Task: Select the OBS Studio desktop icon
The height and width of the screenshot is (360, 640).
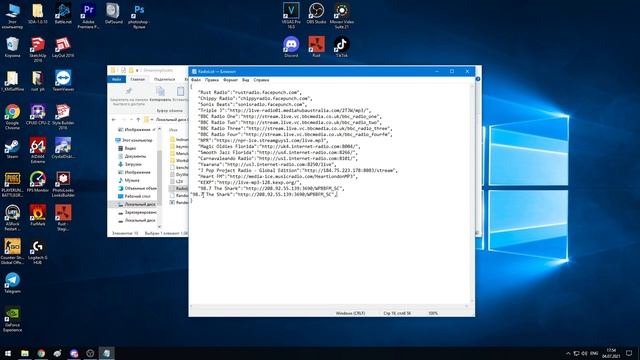Action: (316, 13)
